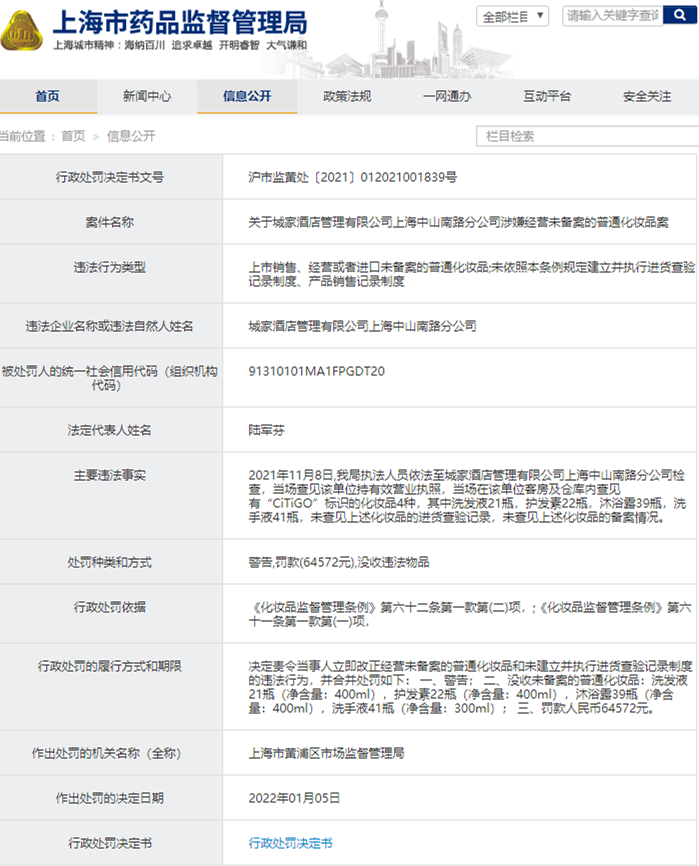Click the golden bureau emblem logo
Viewport: 699px width, 866px height.
(22, 30)
